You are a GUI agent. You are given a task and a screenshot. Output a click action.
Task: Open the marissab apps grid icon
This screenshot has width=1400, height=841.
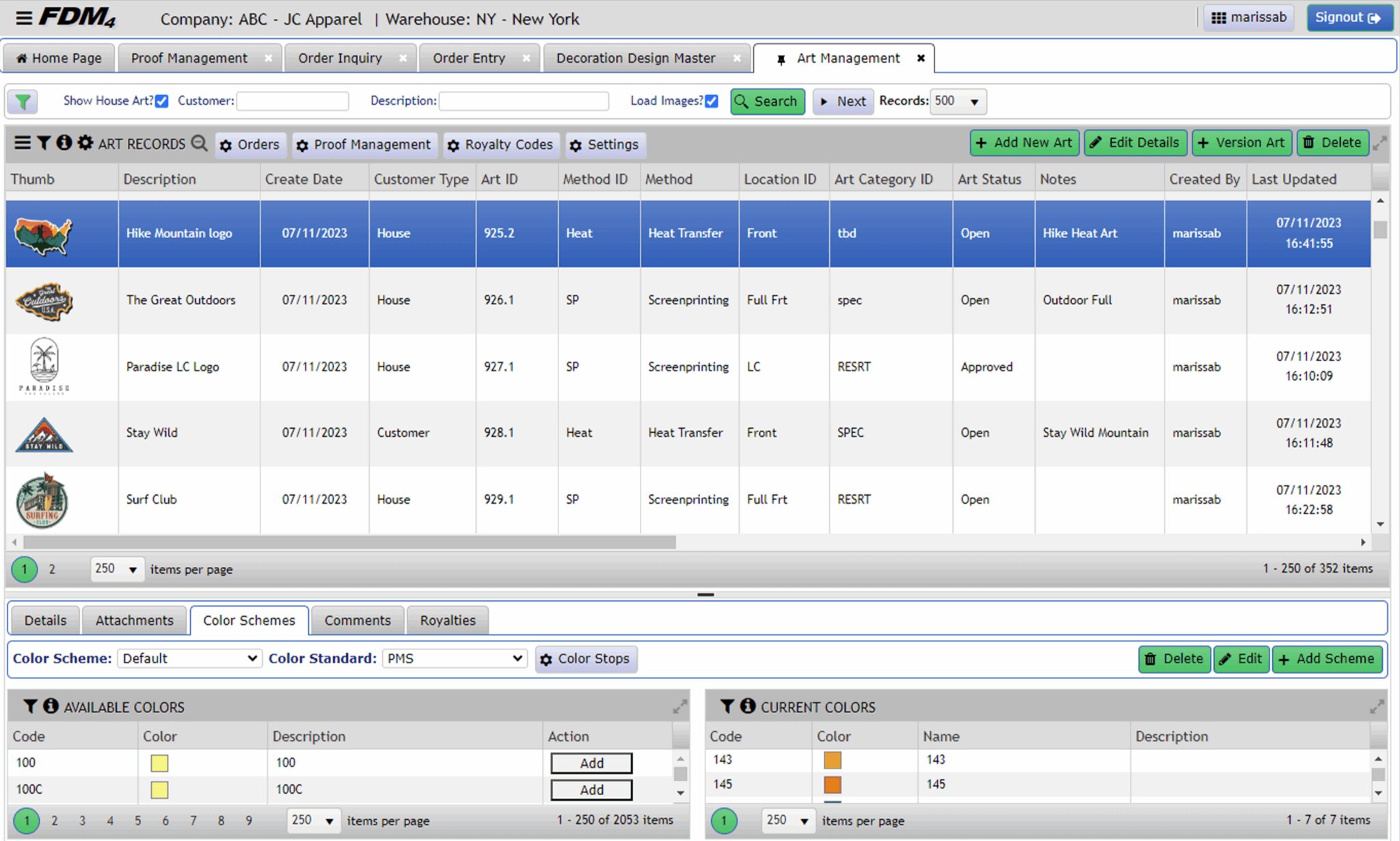(1218, 18)
